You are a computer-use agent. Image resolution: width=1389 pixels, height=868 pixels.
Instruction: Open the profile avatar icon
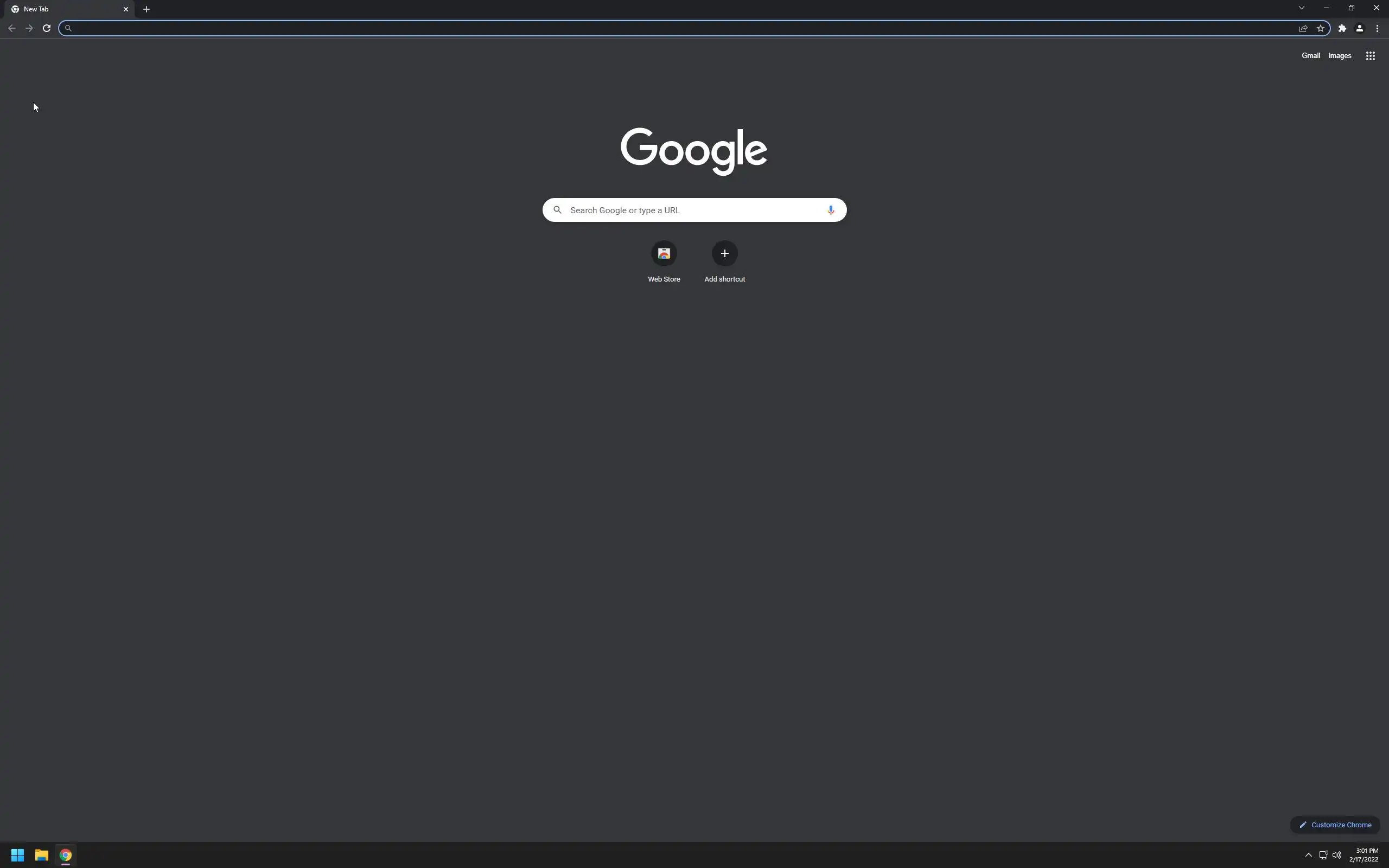(x=1359, y=28)
